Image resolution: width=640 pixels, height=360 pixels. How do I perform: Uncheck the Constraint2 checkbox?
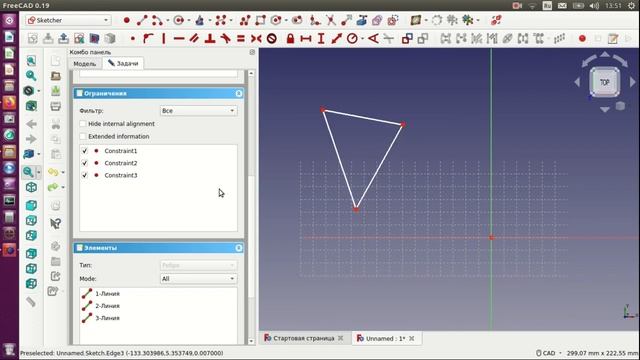point(84,163)
